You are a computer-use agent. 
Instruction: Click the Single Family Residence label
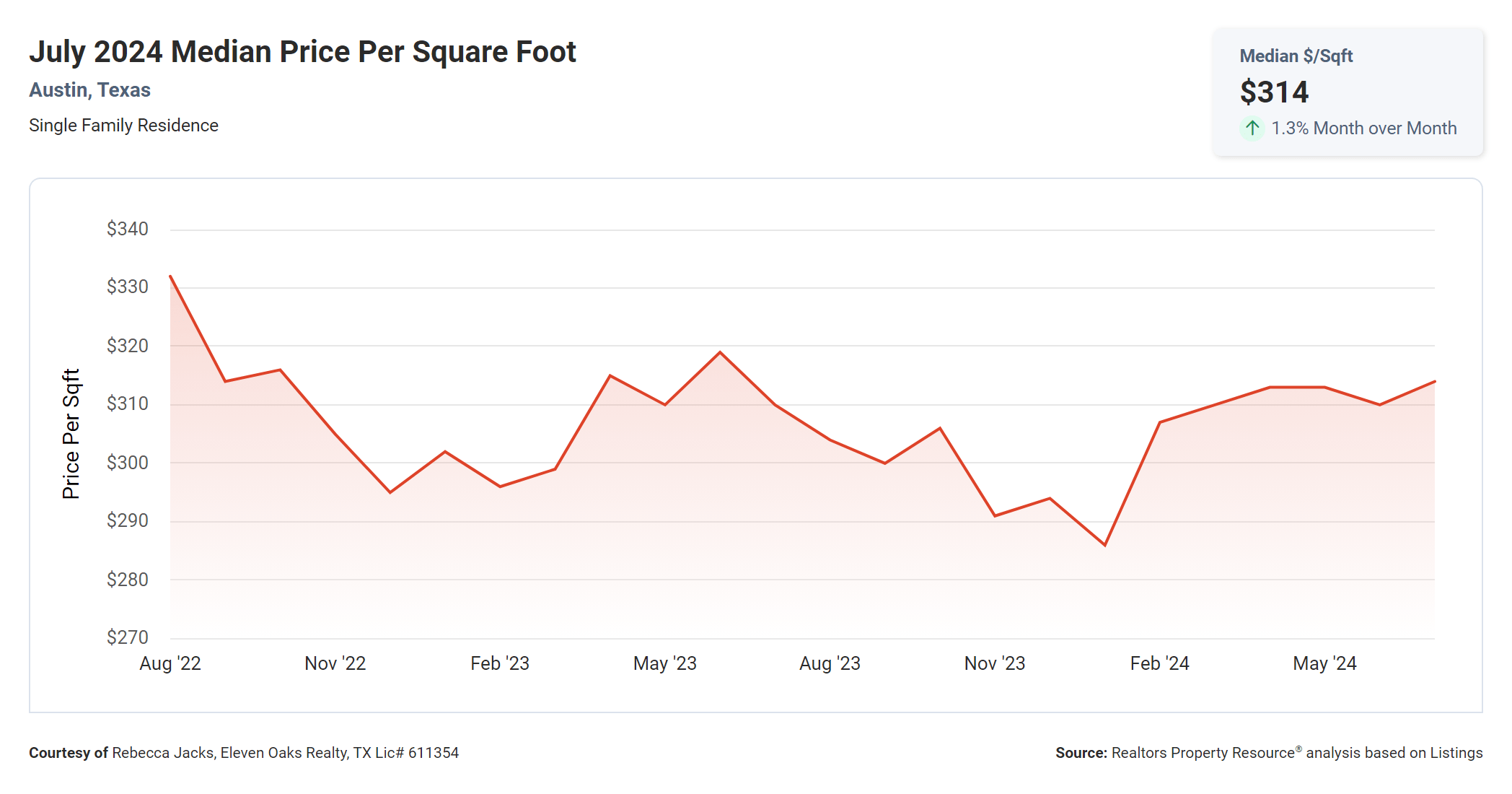pyautogui.click(x=123, y=125)
